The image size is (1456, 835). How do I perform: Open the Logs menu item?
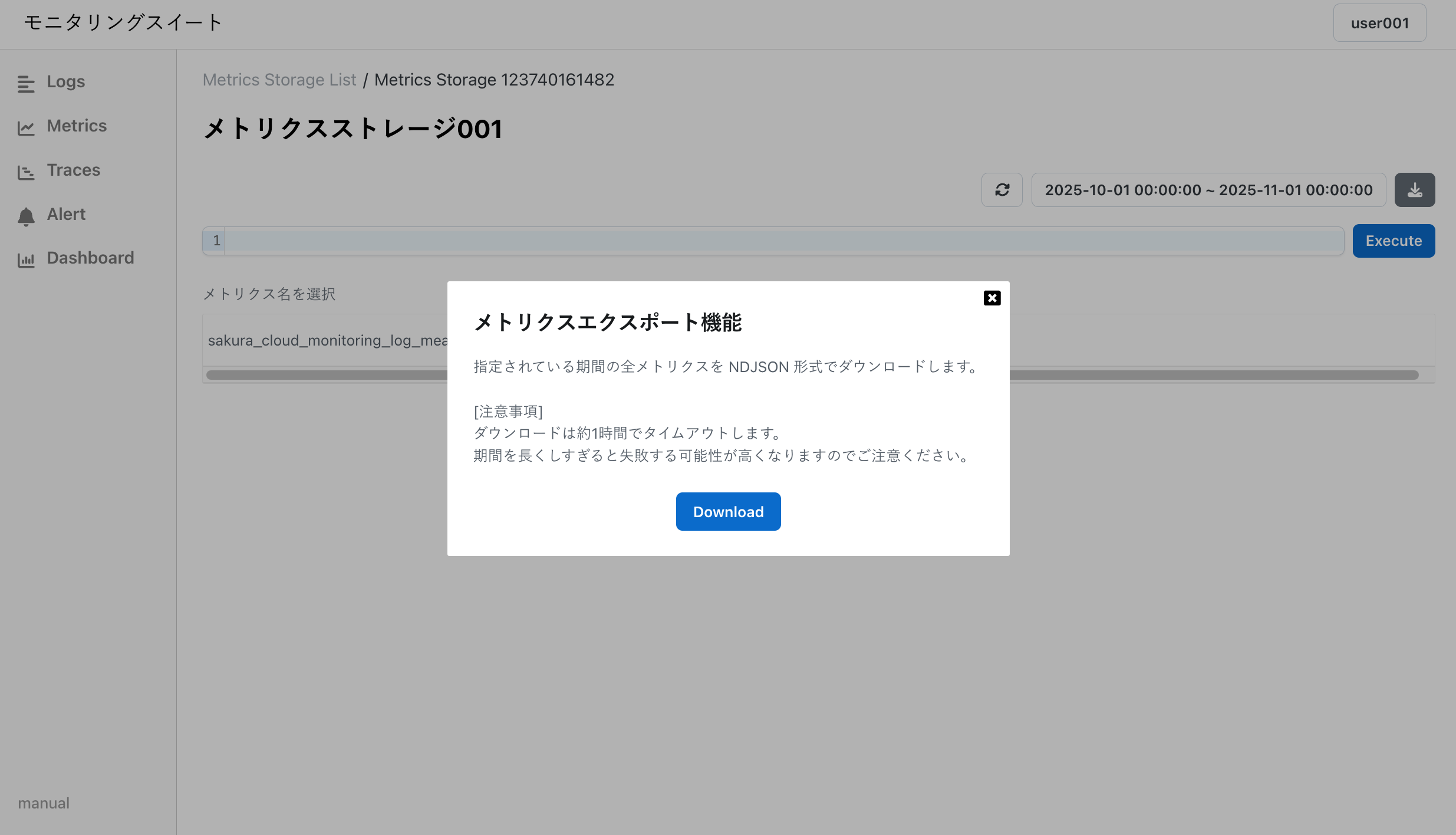pyautogui.click(x=65, y=81)
